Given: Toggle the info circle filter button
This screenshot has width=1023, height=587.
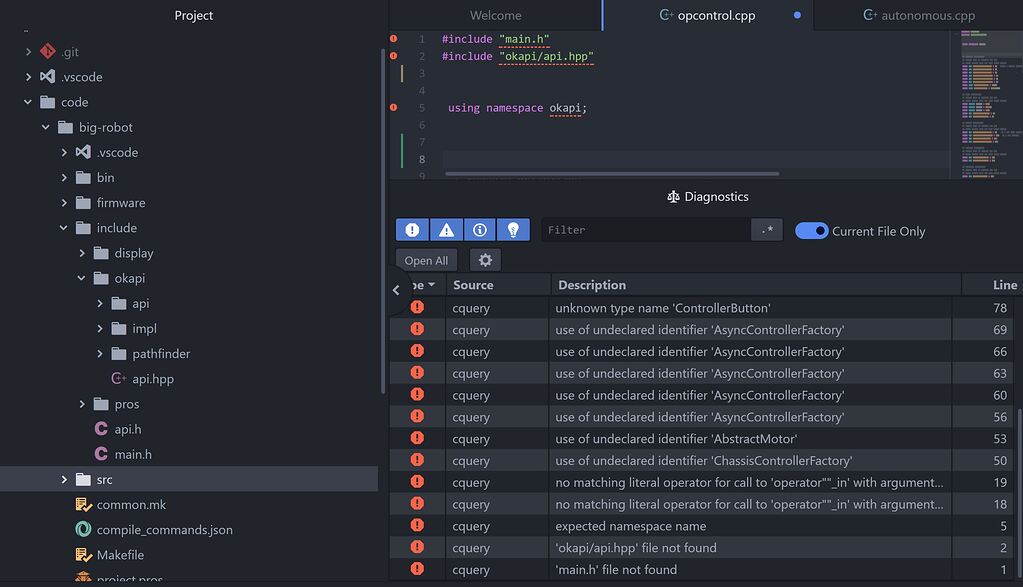Looking at the screenshot, I should pyautogui.click(x=480, y=230).
